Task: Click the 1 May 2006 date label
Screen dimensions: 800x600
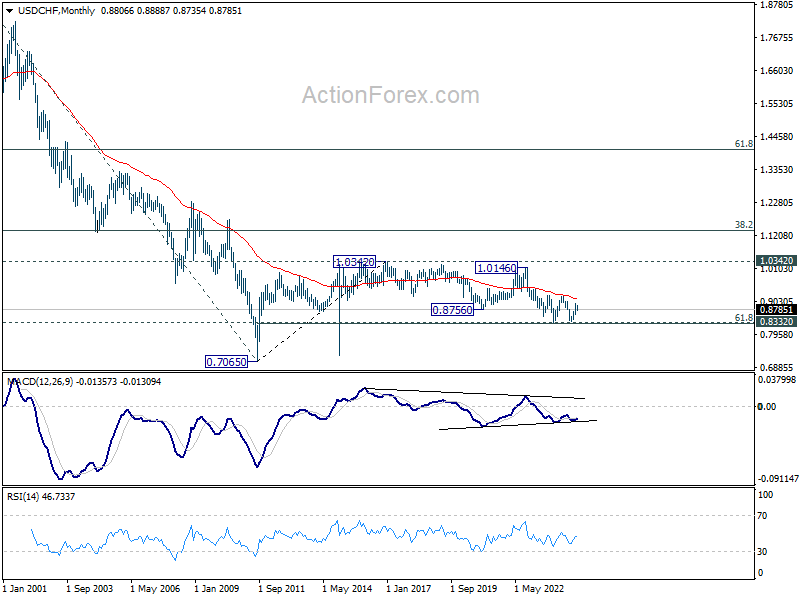Action: pos(155,588)
